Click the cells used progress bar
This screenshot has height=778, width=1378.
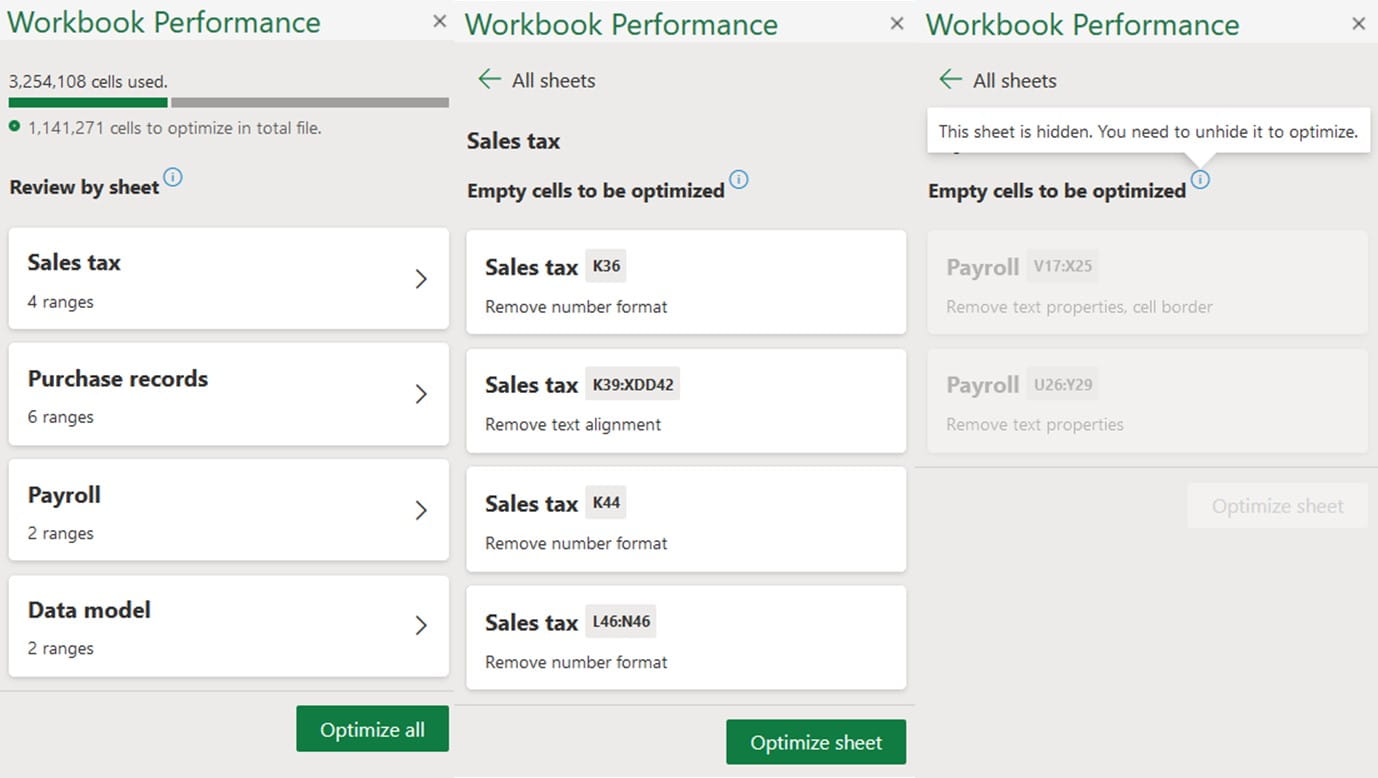(228, 102)
